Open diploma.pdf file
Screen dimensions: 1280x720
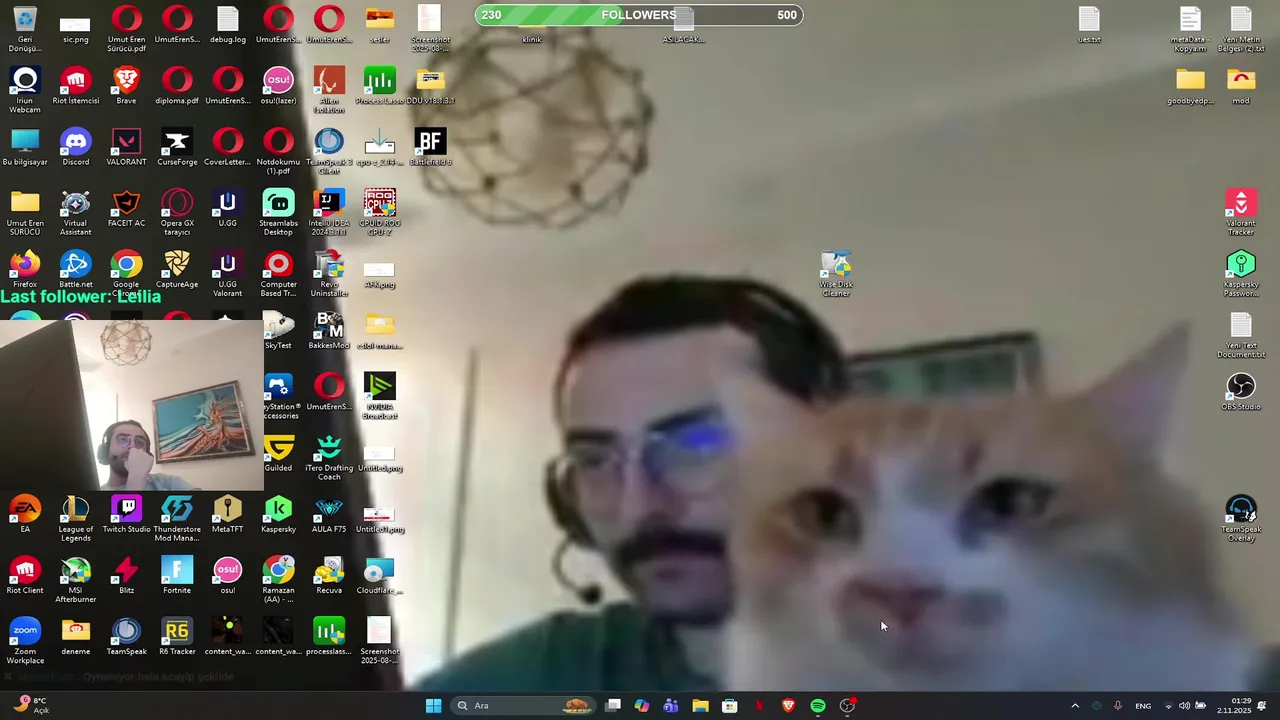177,86
